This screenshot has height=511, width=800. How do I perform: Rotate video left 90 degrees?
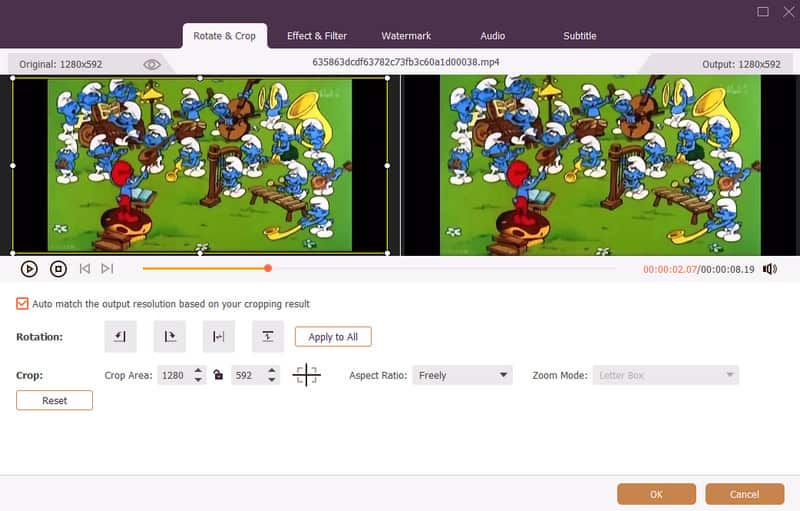pyautogui.click(x=120, y=337)
